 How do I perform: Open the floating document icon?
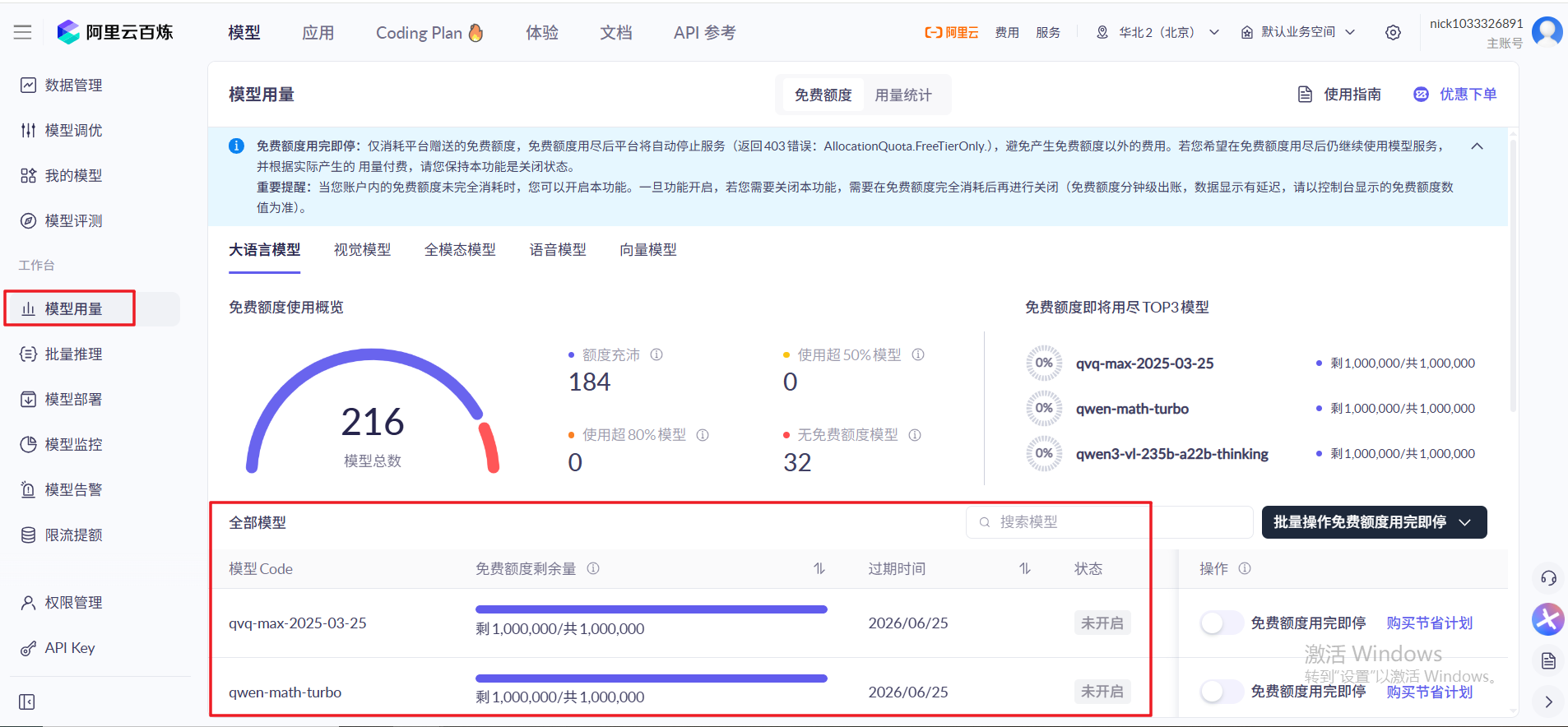(1548, 661)
